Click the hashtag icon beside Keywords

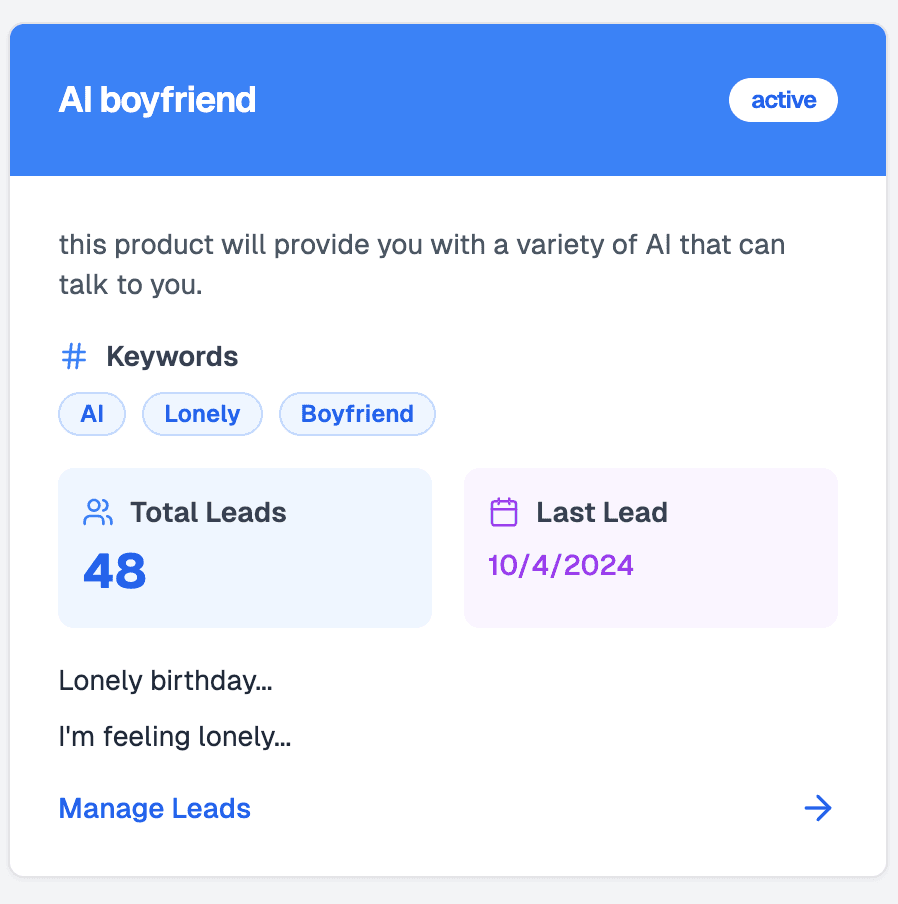pyautogui.click(x=74, y=356)
